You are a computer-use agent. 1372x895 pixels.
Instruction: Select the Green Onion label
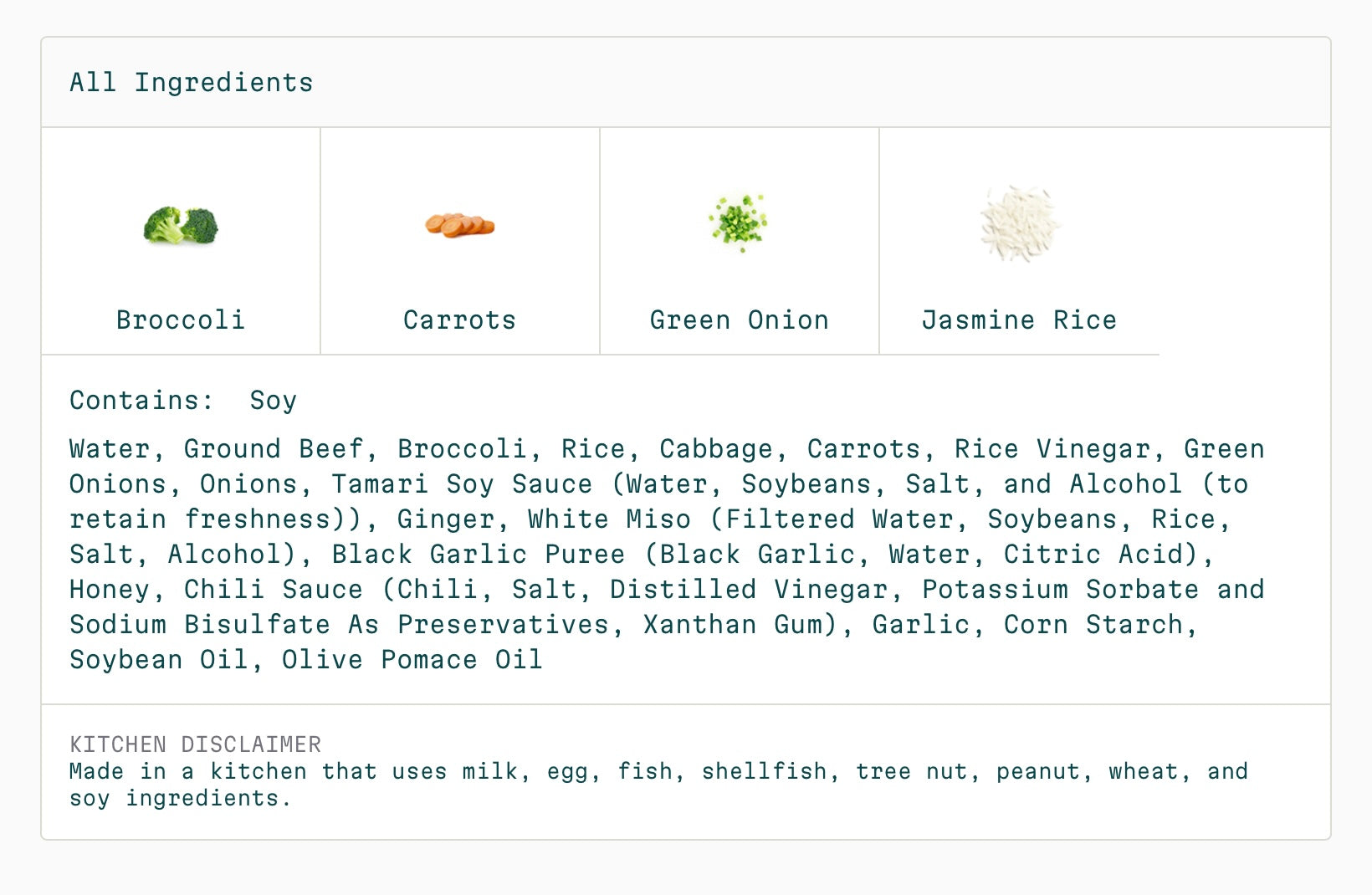point(739,320)
